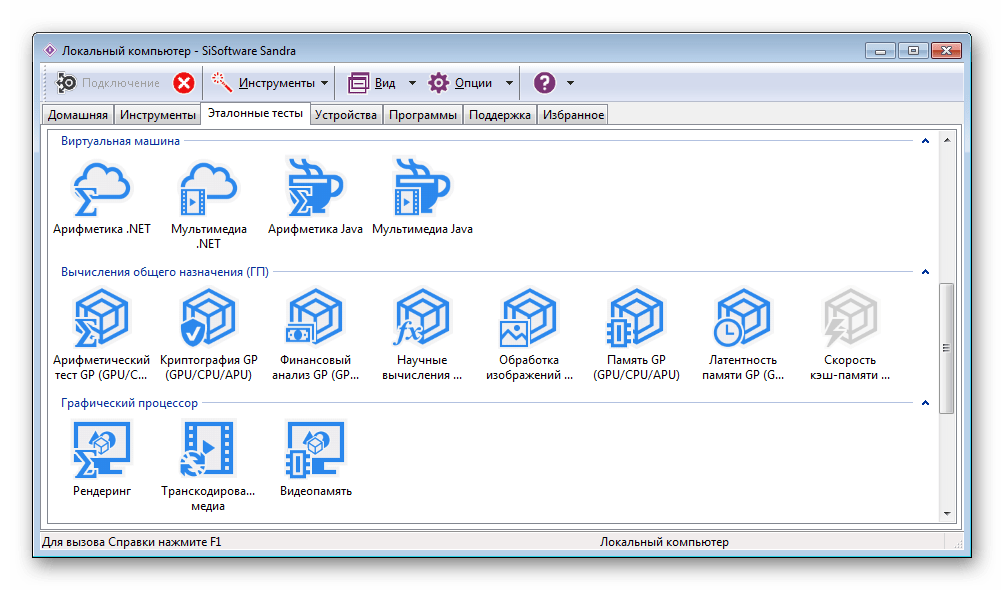Collapse the Графический процессор section

coord(925,403)
